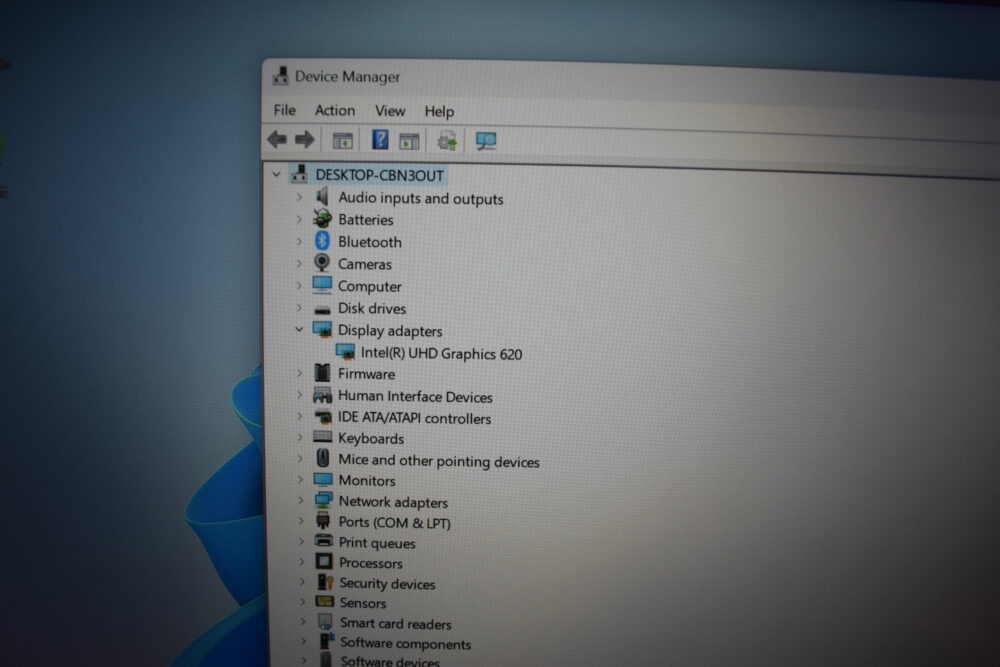The width and height of the screenshot is (1000, 667).
Task: Collapse the DESKTOP-CBN3OUT root node
Action: [x=276, y=173]
